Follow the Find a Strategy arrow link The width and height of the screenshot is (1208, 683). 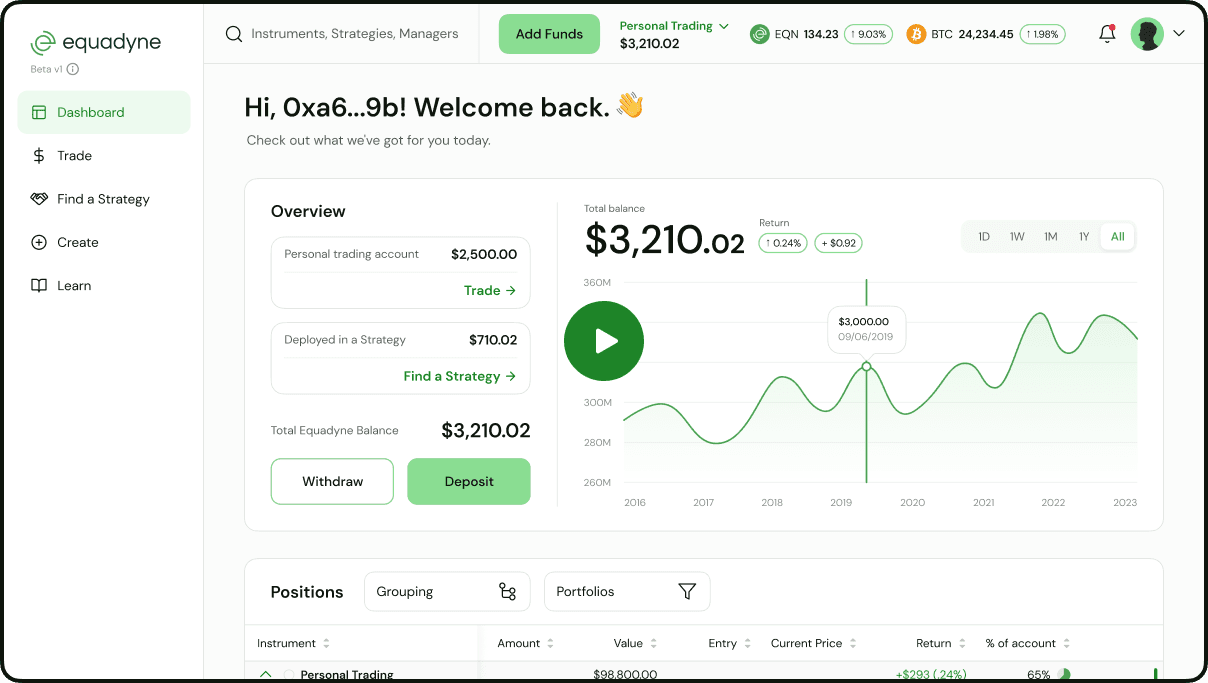click(460, 376)
